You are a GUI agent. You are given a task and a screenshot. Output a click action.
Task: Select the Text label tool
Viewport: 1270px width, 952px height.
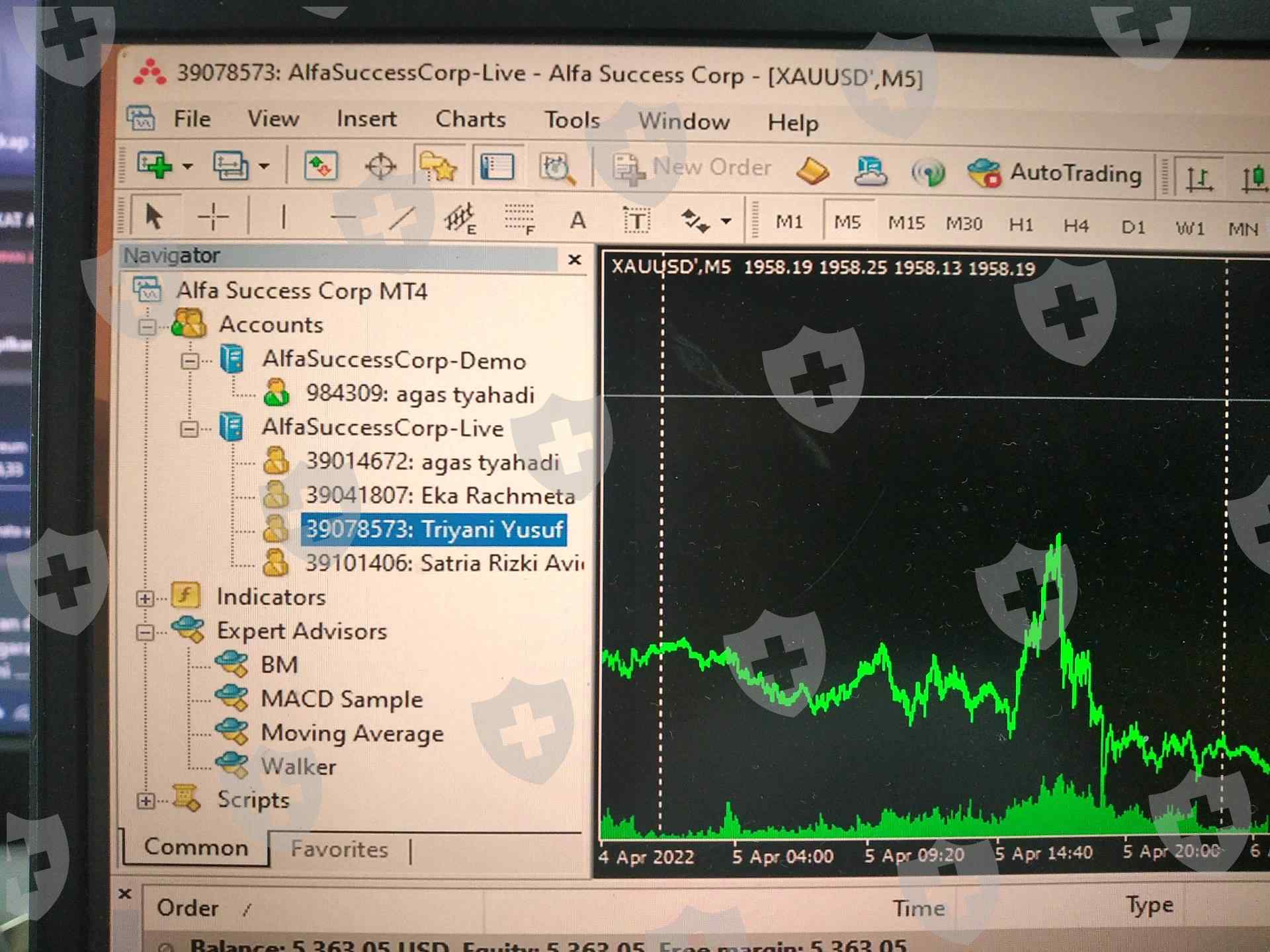636,220
